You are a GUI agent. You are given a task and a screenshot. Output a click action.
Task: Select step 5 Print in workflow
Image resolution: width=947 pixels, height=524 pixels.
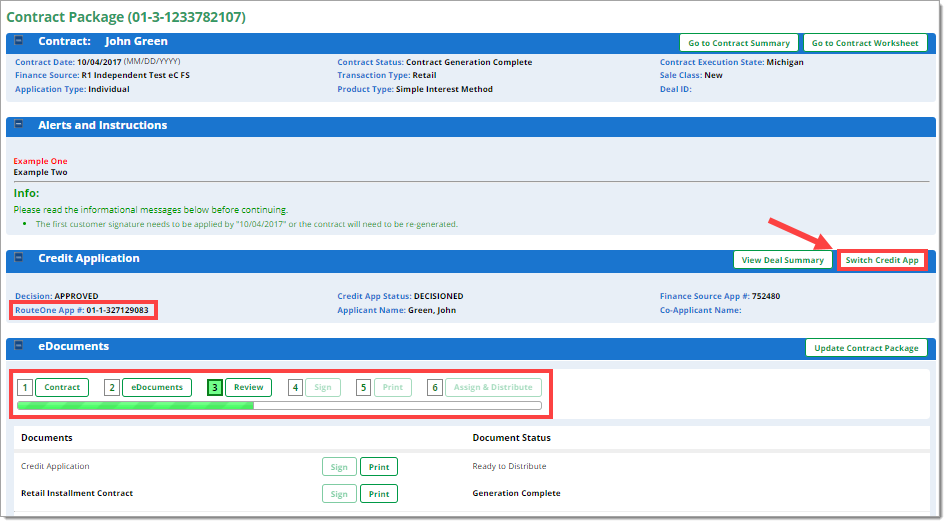392,387
